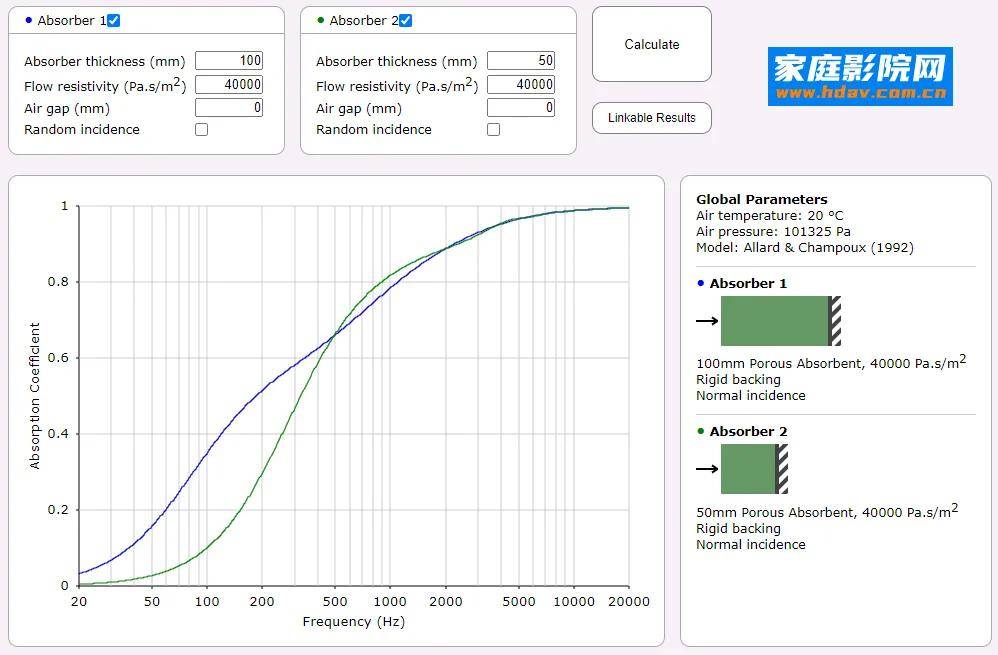998x655 pixels.
Task: Click Absorber 1 air gap field
Action: coord(229,108)
